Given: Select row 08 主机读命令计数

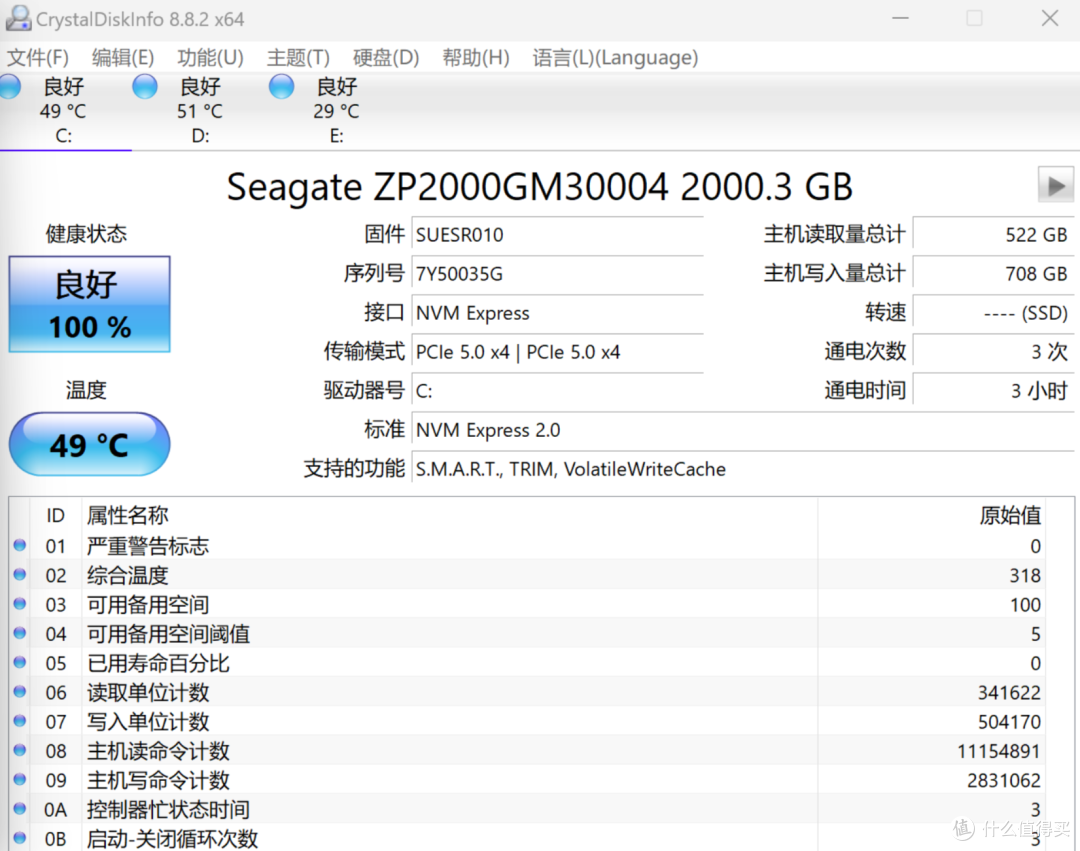Looking at the screenshot, I should pyautogui.click(x=528, y=750).
